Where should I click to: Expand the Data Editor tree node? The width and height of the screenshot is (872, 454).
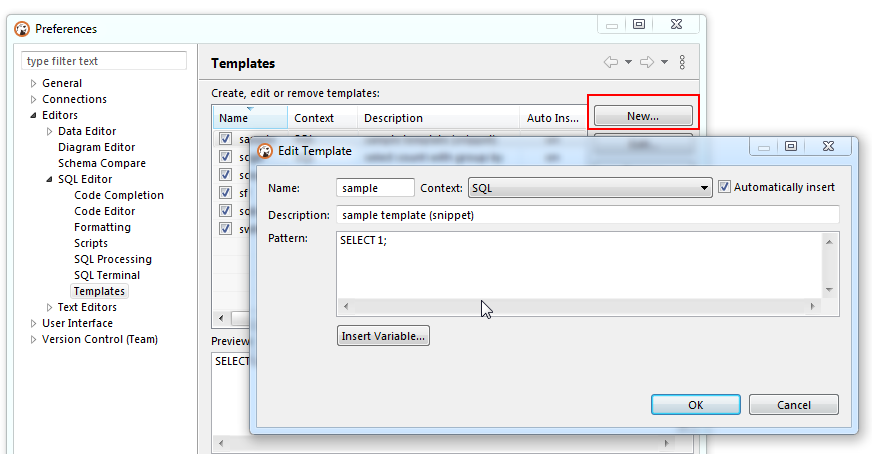pyautogui.click(x=49, y=131)
